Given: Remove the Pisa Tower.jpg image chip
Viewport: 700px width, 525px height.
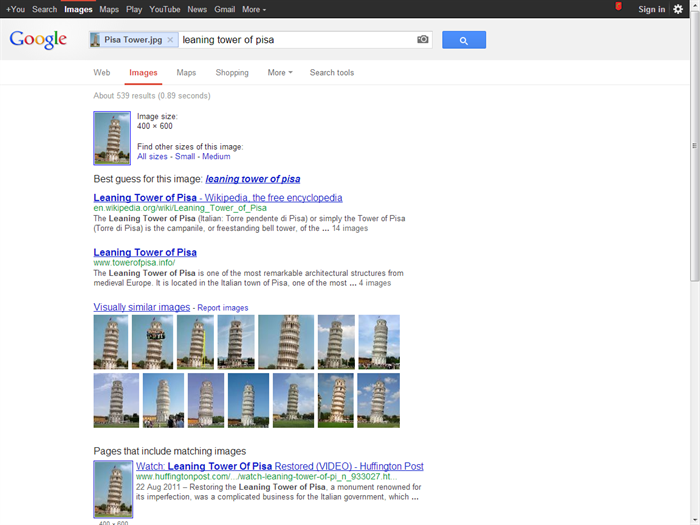Looking at the screenshot, I should (170, 40).
